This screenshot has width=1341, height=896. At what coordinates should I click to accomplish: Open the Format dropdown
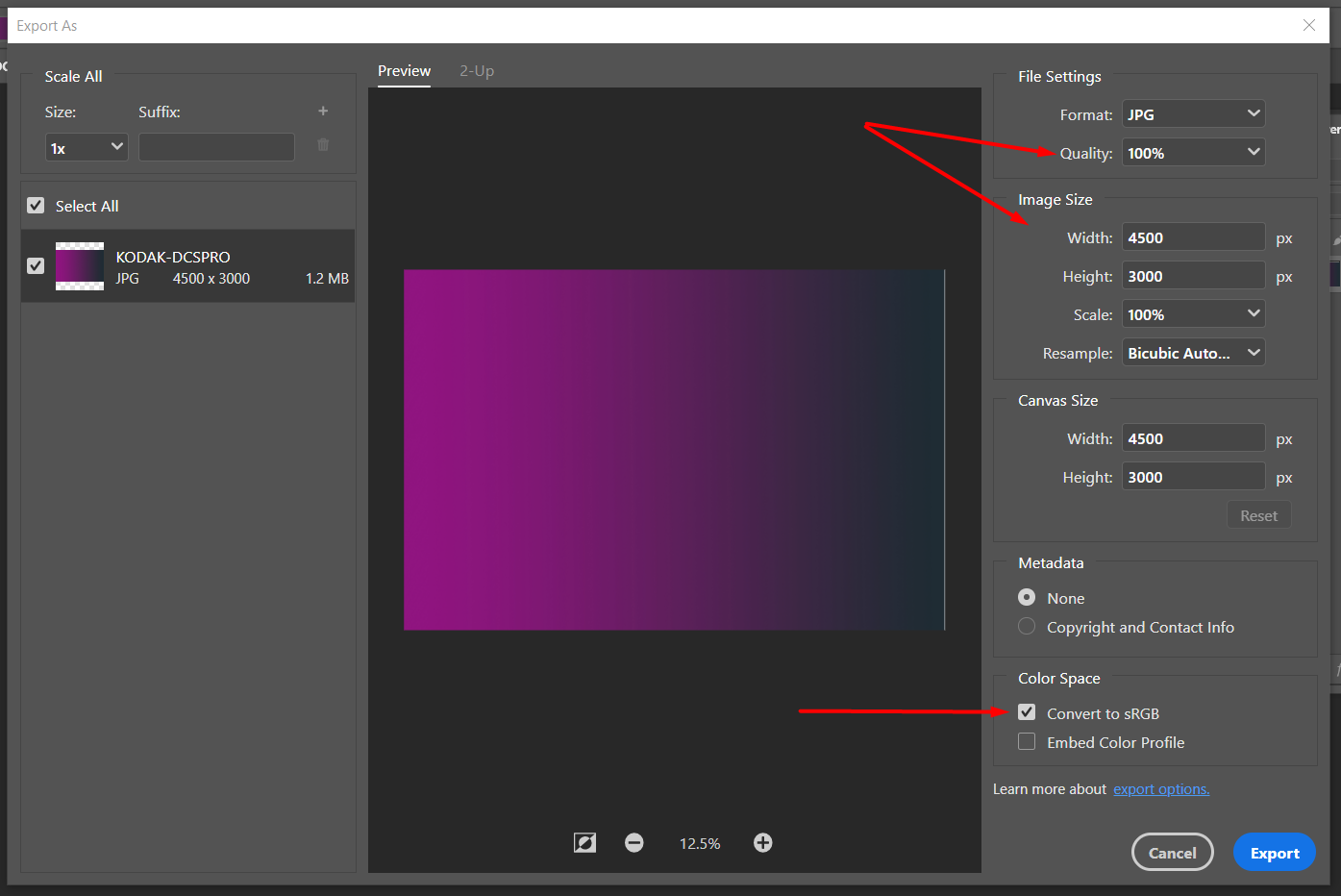click(1193, 113)
